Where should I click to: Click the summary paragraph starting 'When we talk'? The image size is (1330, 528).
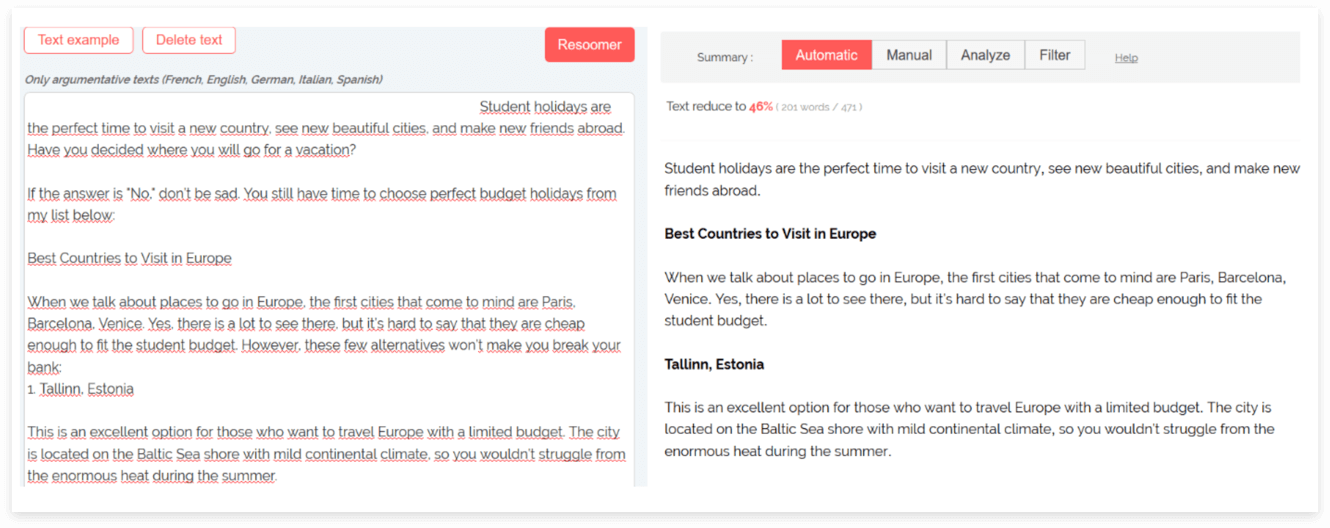pos(975,299)
